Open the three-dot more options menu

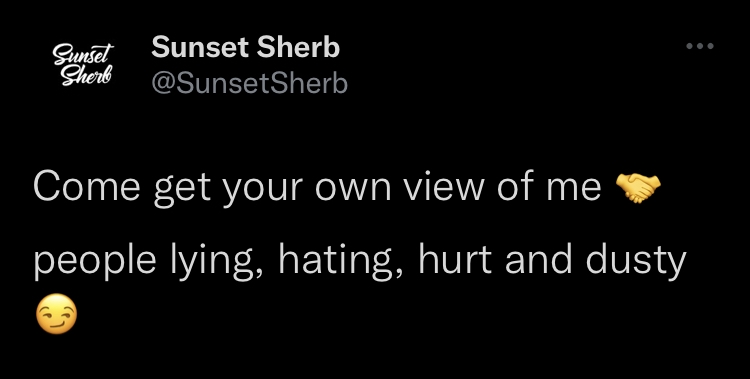click(x=700, y=46)
